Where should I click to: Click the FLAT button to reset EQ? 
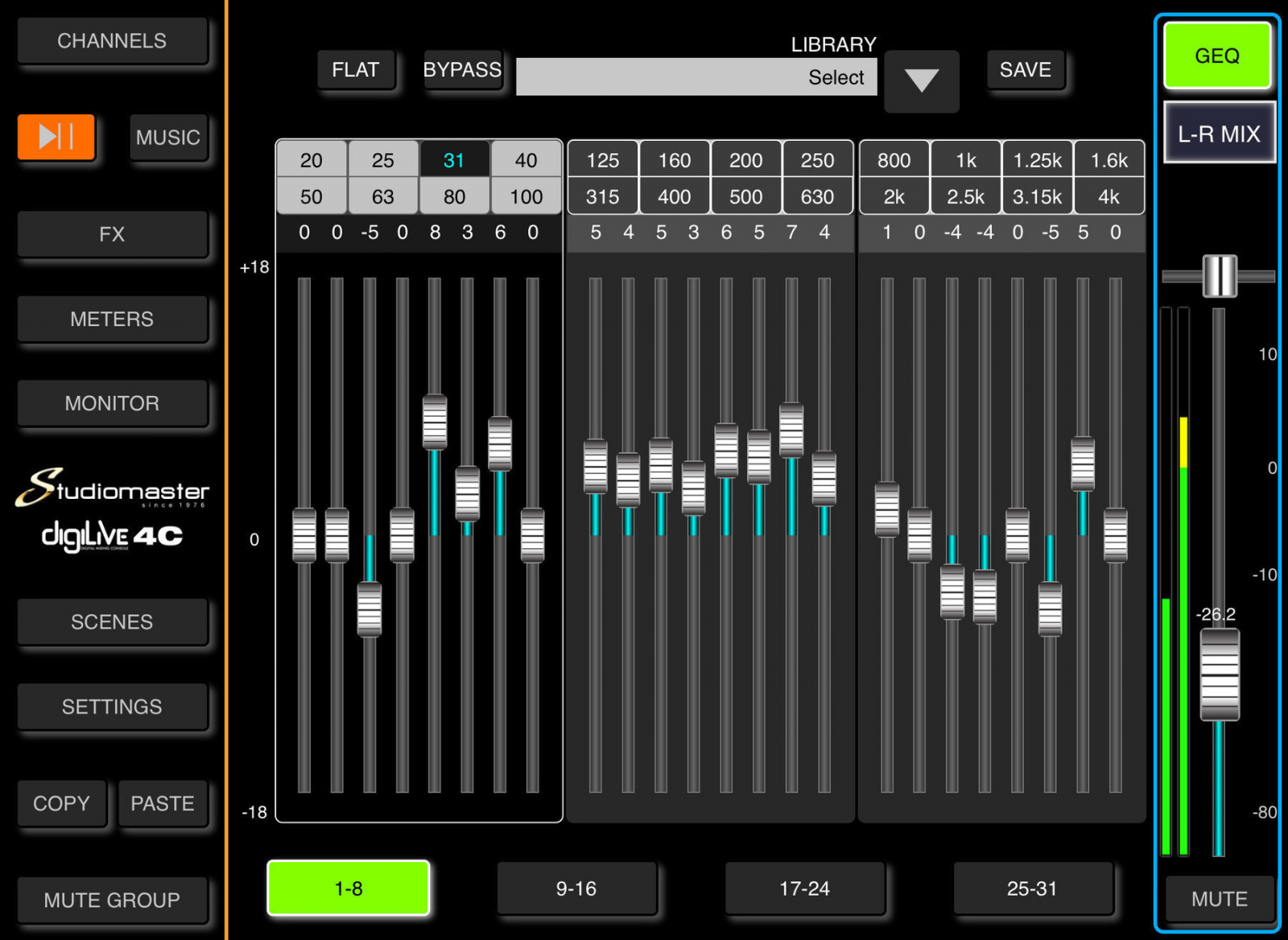[x=355, y=70]
